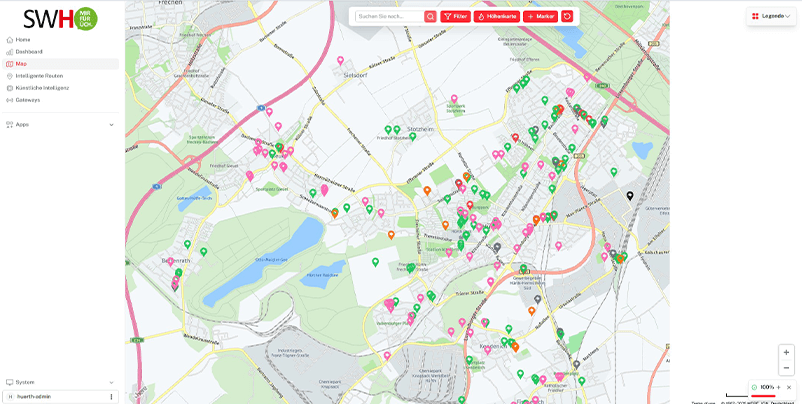Open the huerth-admin three-dot menu
This screenshot has width=802, height=404.
click(x=111, y=396)
